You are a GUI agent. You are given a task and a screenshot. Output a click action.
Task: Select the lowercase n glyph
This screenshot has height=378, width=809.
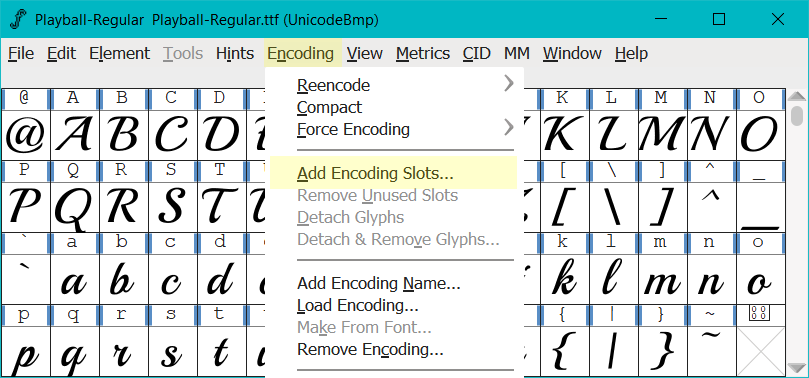point(712,280)
